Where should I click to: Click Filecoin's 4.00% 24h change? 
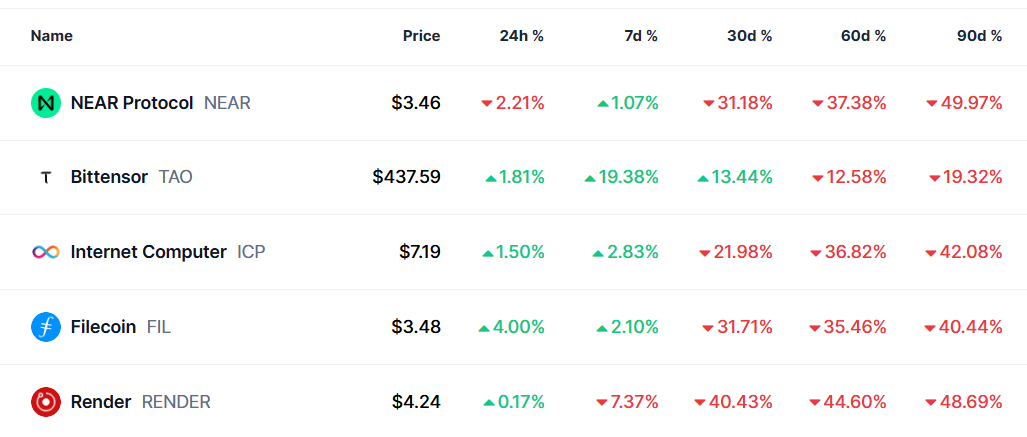tap(517, 327)
